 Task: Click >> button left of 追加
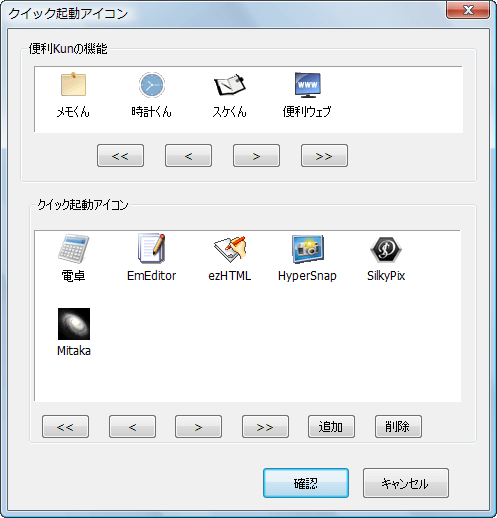tap(265, 426)
